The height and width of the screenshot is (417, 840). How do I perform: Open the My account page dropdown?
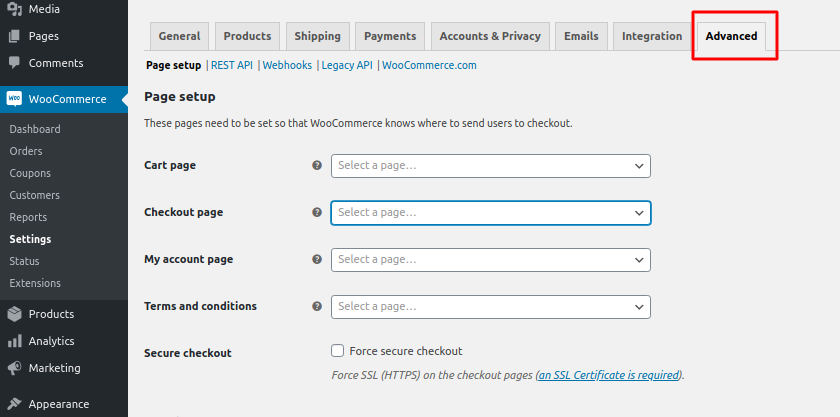[490, 260]
